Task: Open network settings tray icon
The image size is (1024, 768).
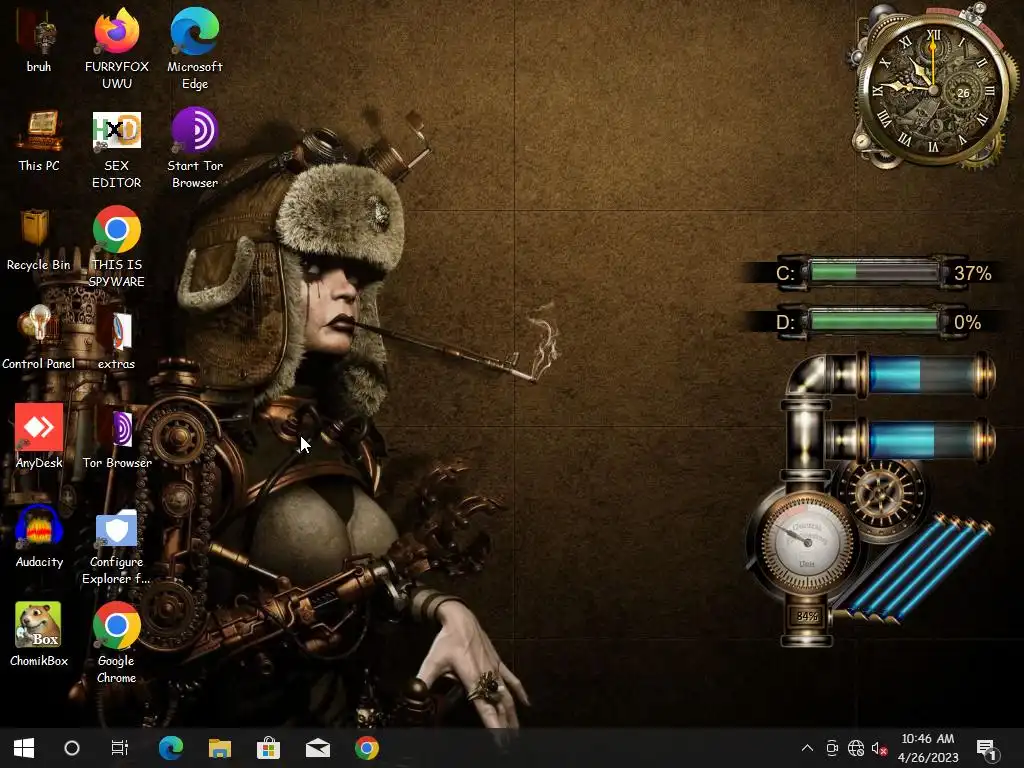Action: [x=856, y=748]
